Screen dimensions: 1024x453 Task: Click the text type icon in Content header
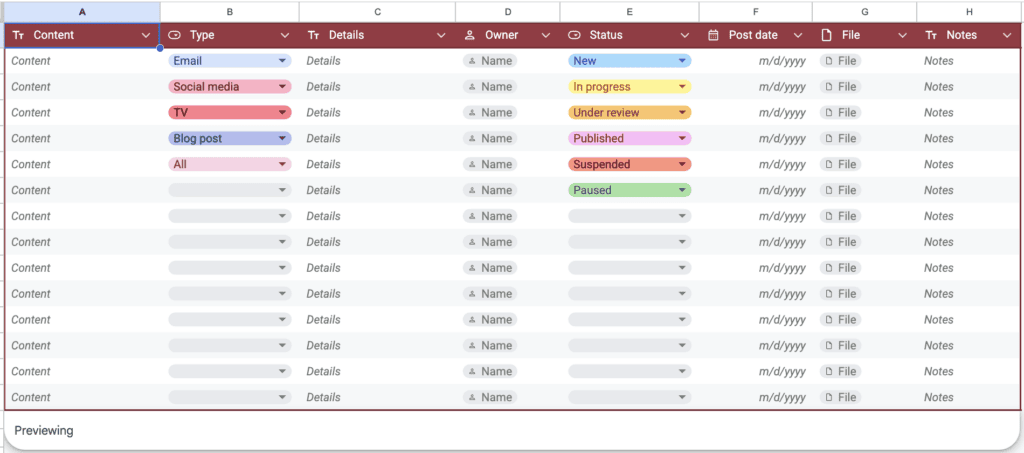coord(18,35)
